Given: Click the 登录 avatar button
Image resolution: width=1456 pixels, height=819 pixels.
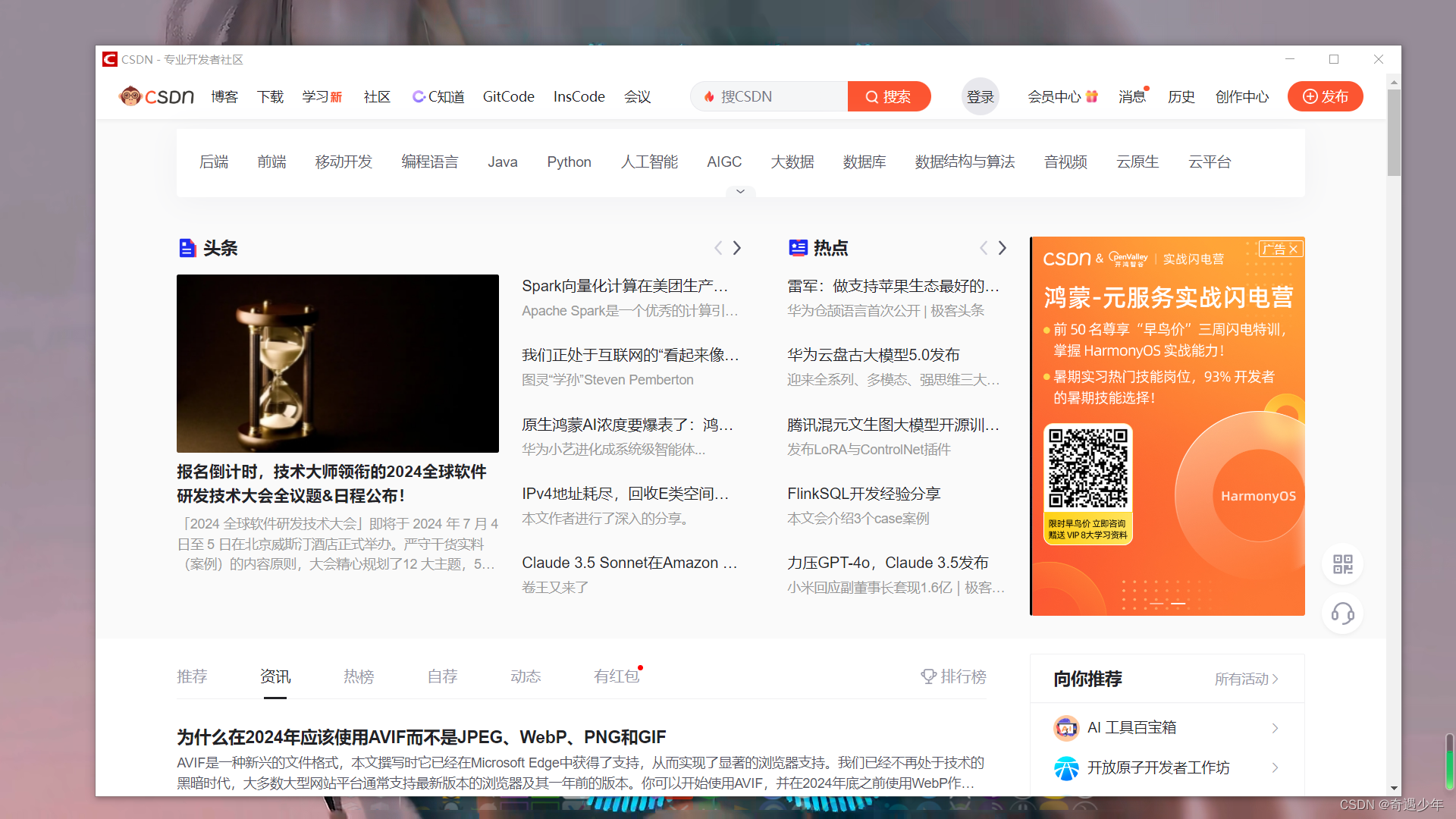Looking at the screenshot, I should 980,96.
